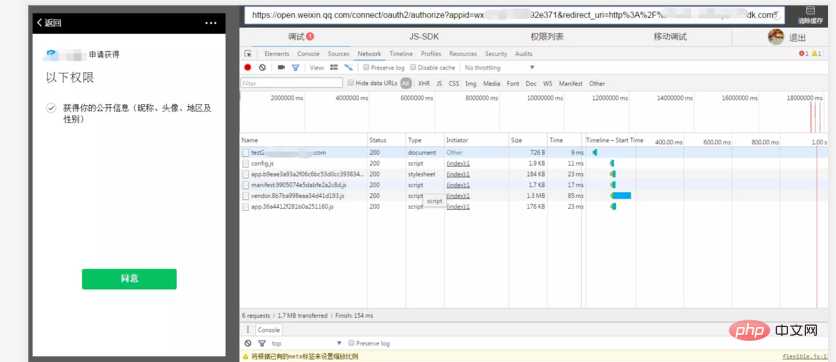Click the red record network log button

[248, 68]
